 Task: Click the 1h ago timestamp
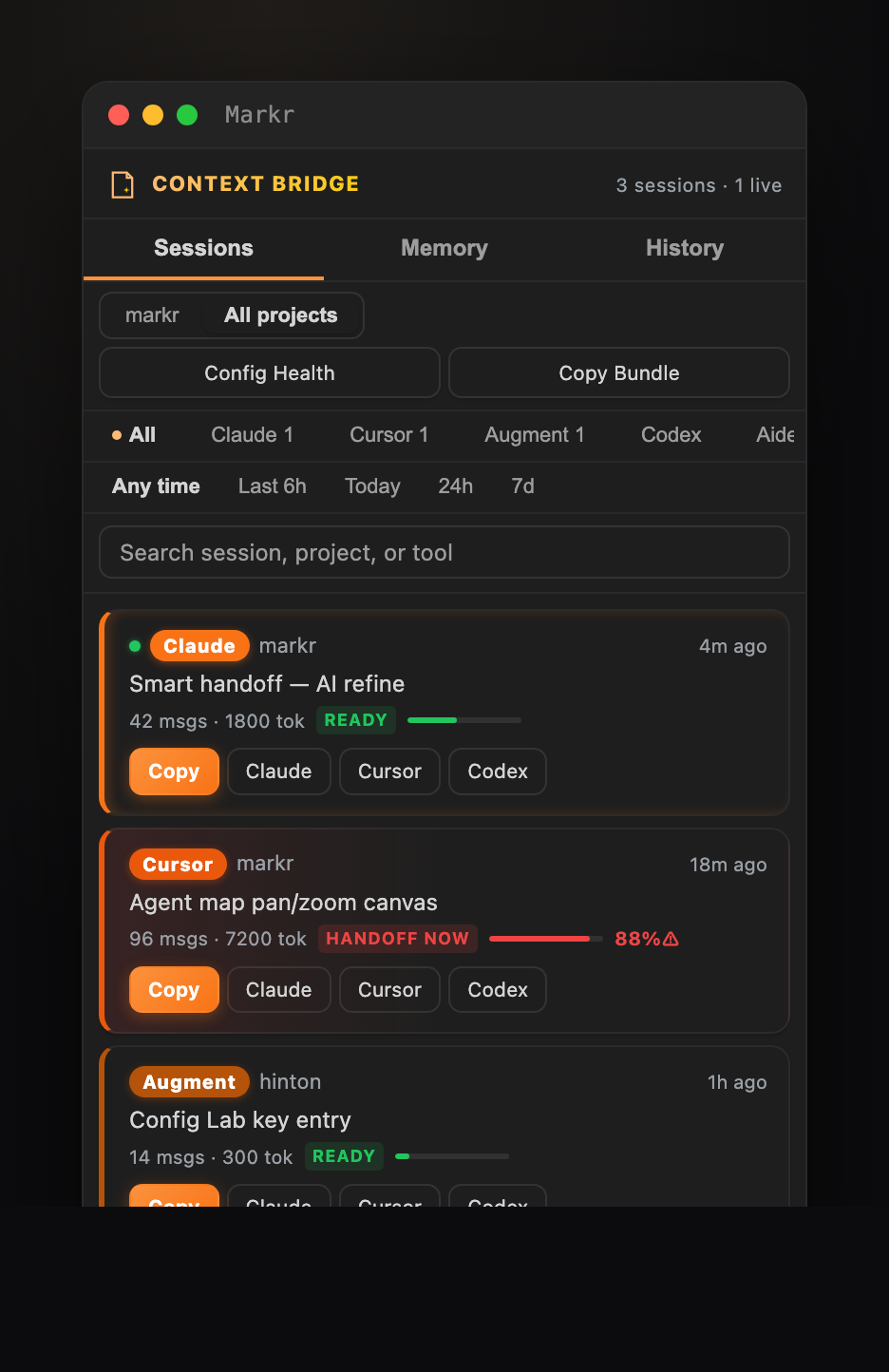737,1082
